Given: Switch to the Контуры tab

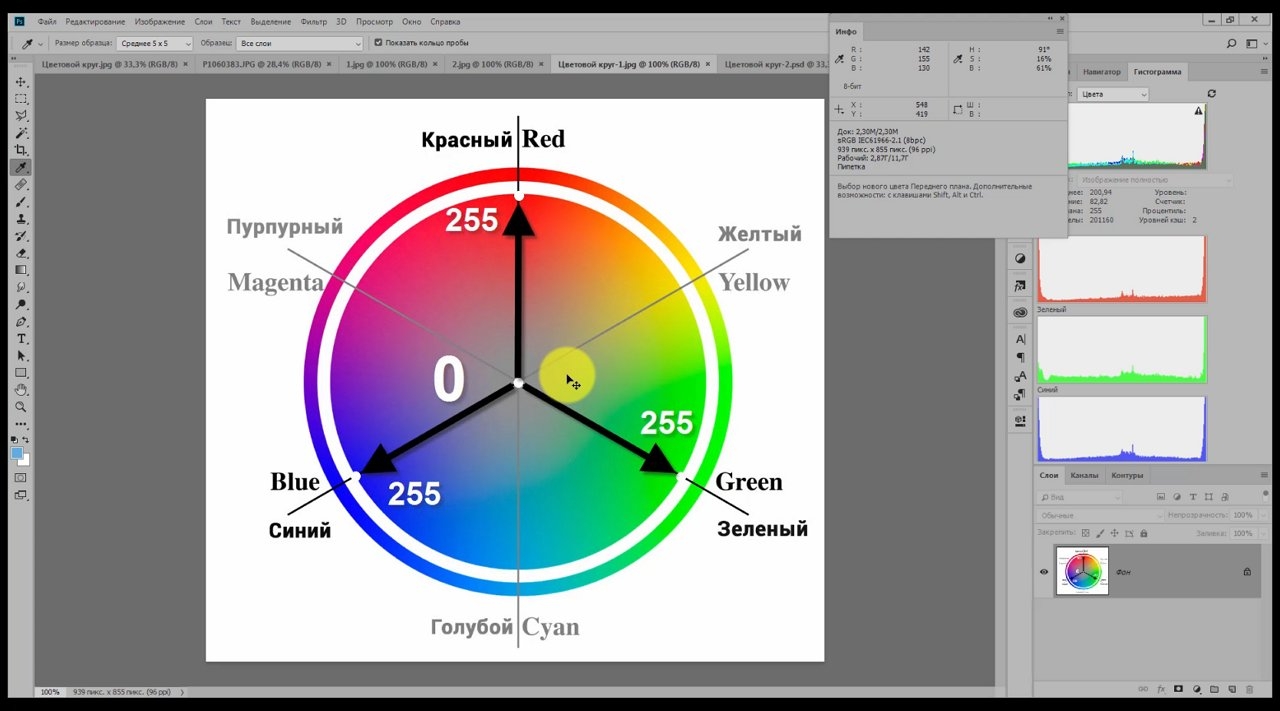Looking at the screenshot, I should [x=1127, y=475].
